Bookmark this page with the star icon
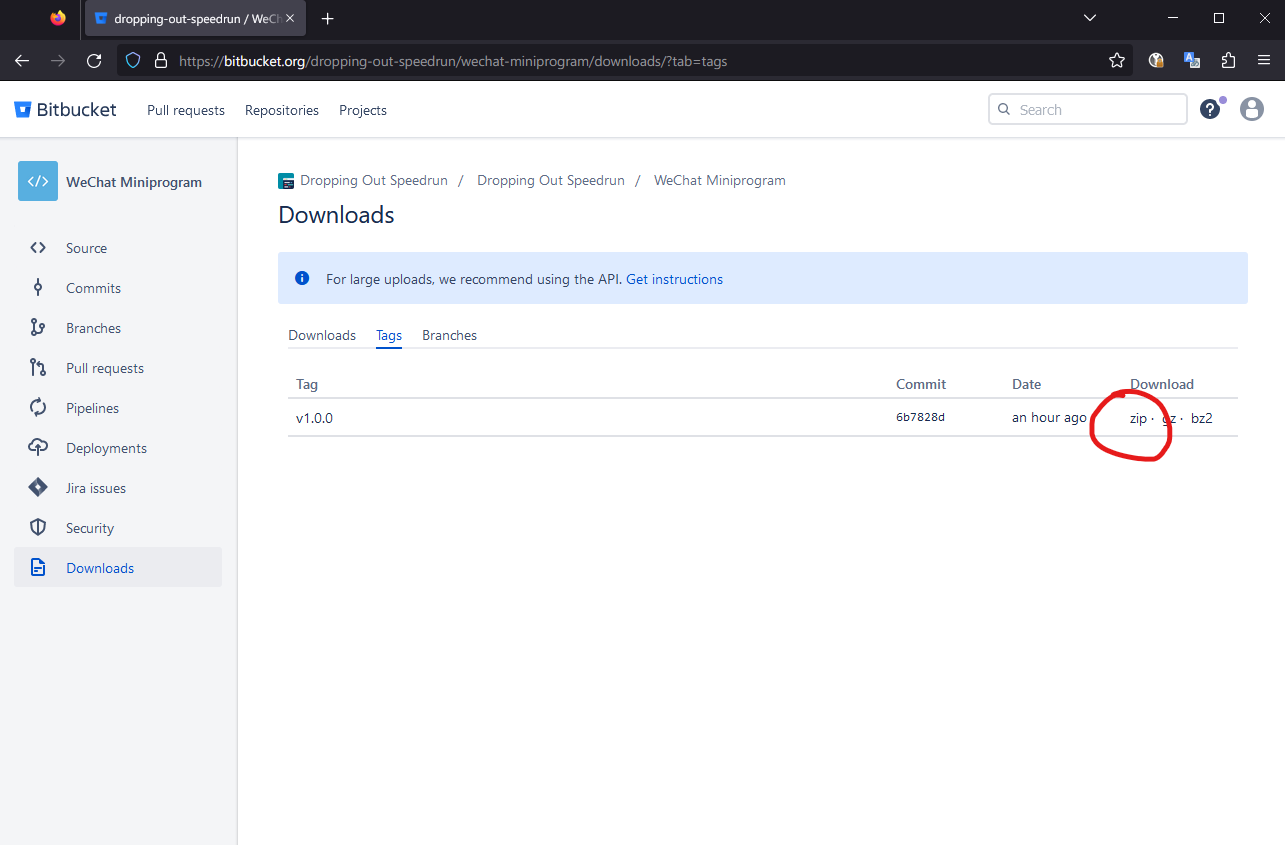Screen dimensions: 1285x845 pos(1117,60)
